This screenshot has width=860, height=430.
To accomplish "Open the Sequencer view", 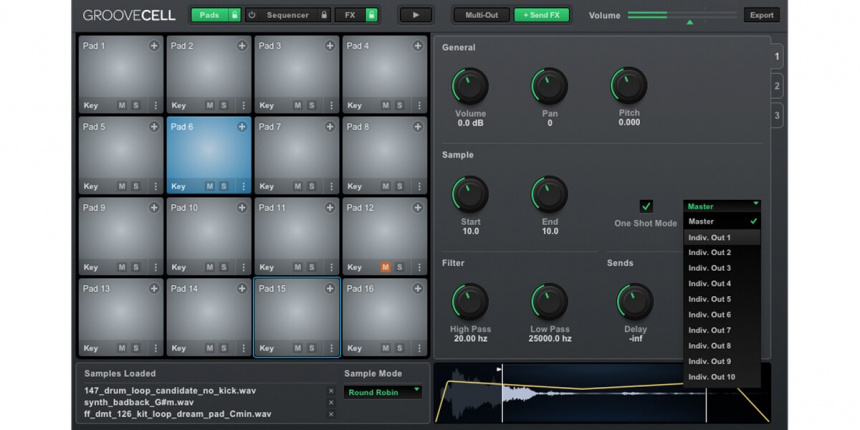I will tap(288, 15).
